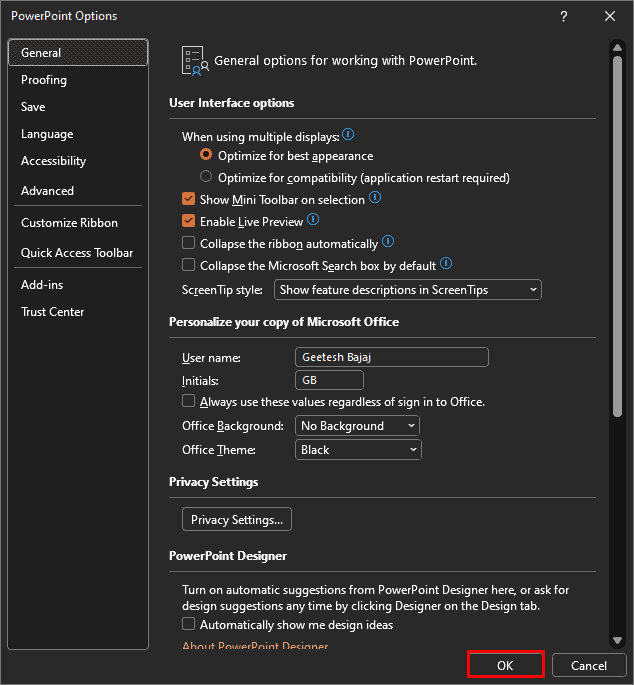Click info icon beside Collapse the ribbon automatically
This screenshot has width=634, height=685.
pyautogui.click(x=388, y=242)
